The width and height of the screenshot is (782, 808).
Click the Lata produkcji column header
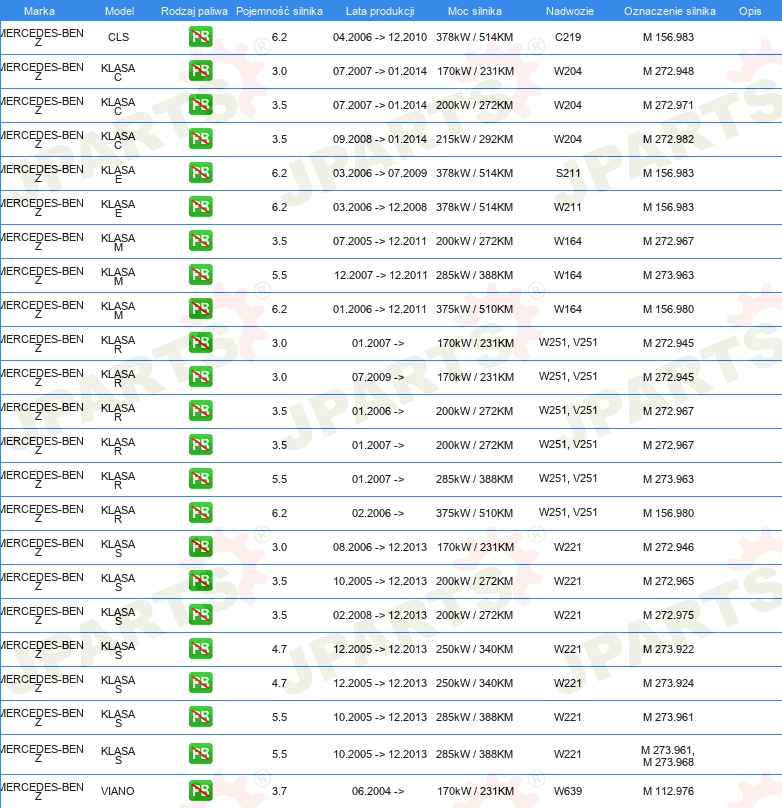(x=380, y=11)
